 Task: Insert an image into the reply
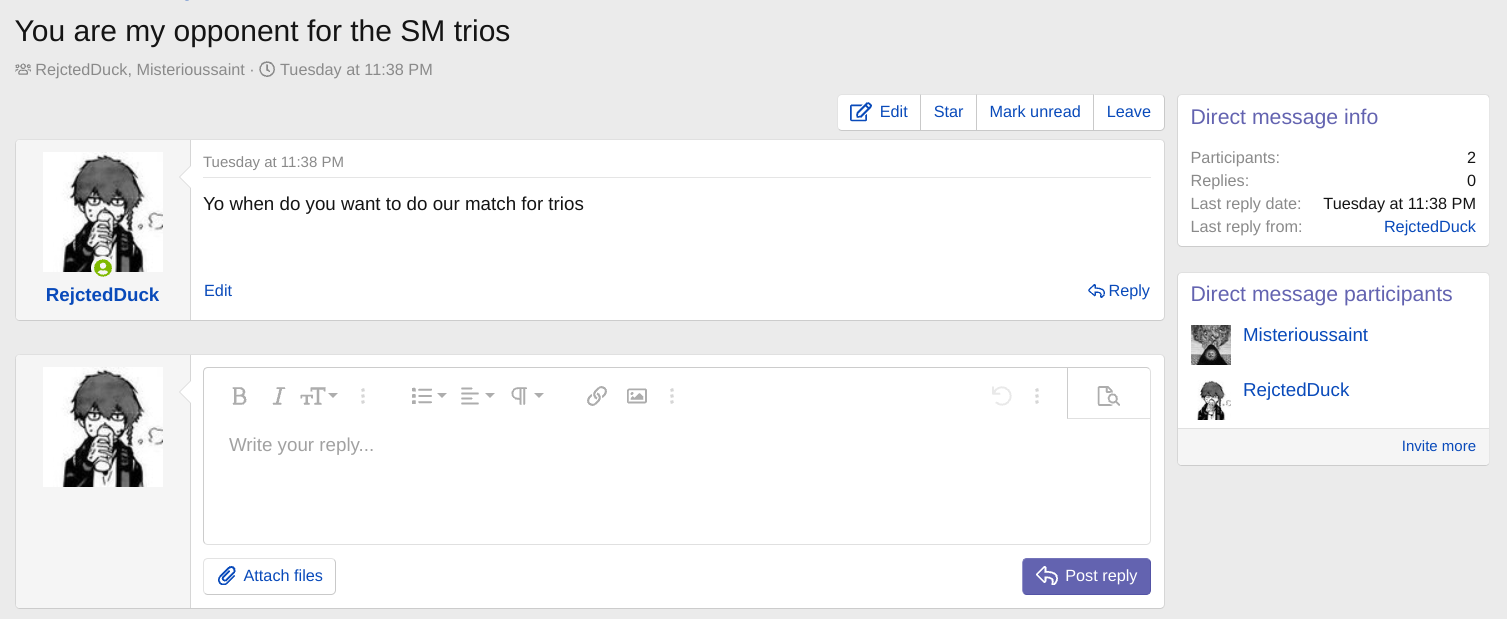pyautogui.click(x=637, y=396)
